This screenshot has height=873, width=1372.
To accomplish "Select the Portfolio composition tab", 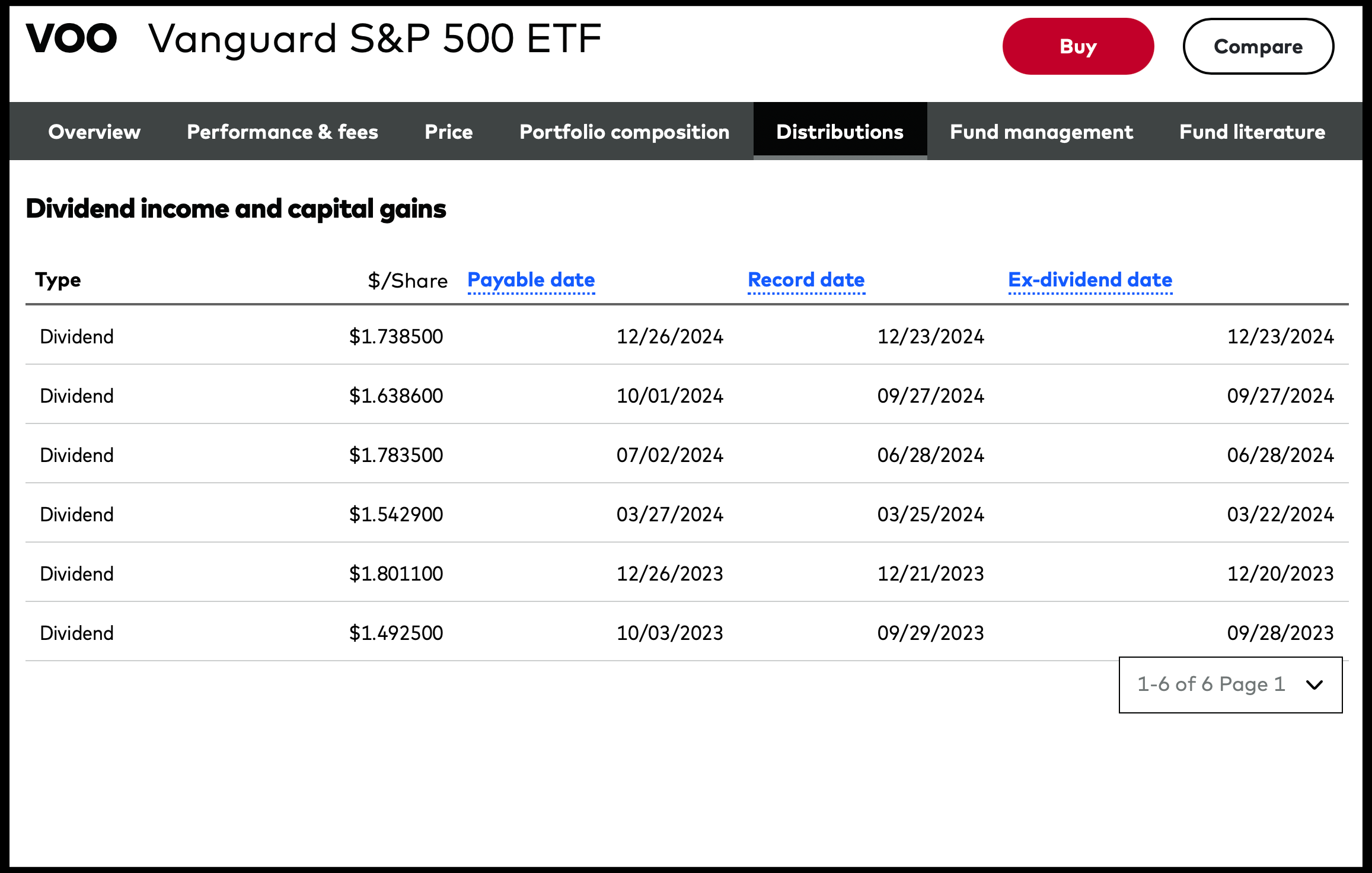I will click(624, 132).
